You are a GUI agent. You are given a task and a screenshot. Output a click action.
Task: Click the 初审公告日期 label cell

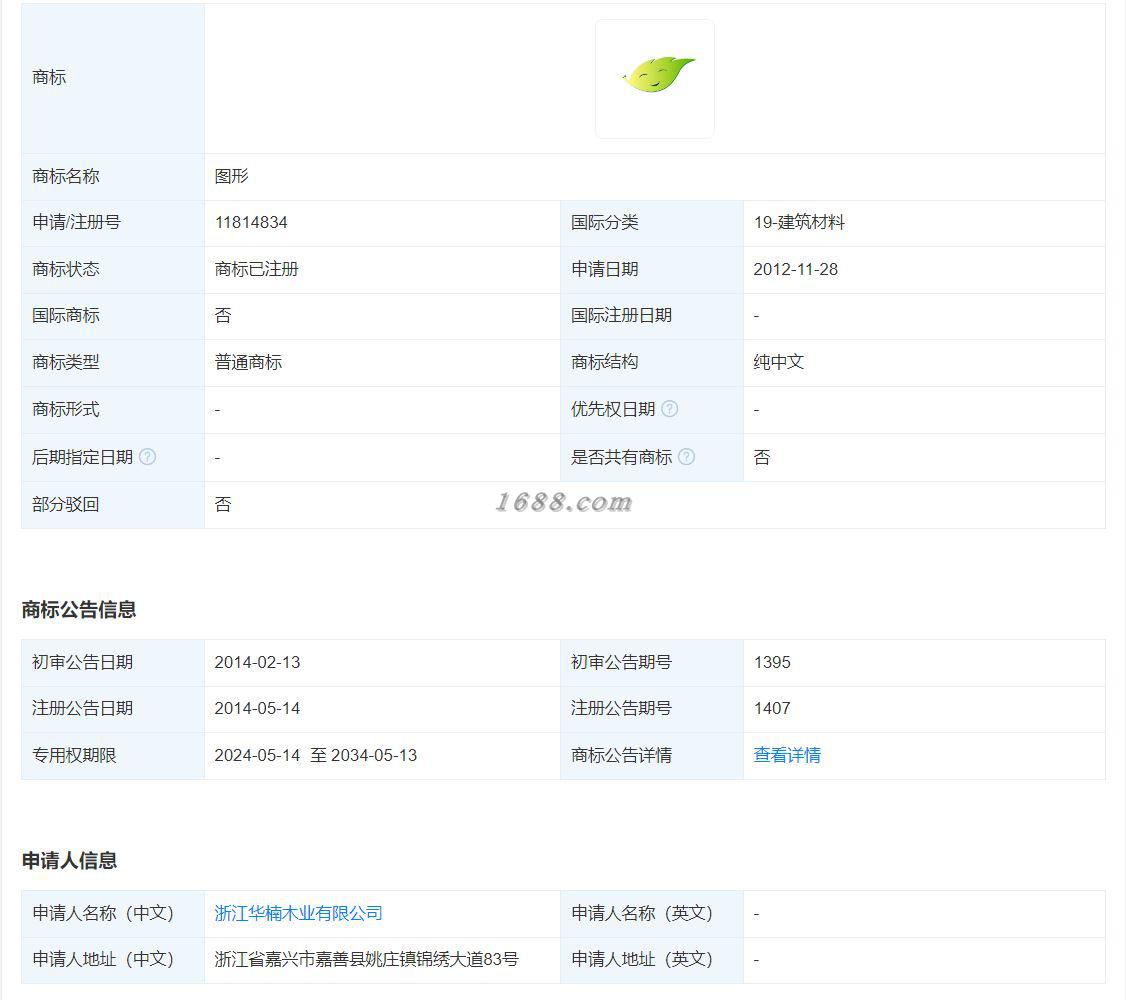(x=113, y=663)
